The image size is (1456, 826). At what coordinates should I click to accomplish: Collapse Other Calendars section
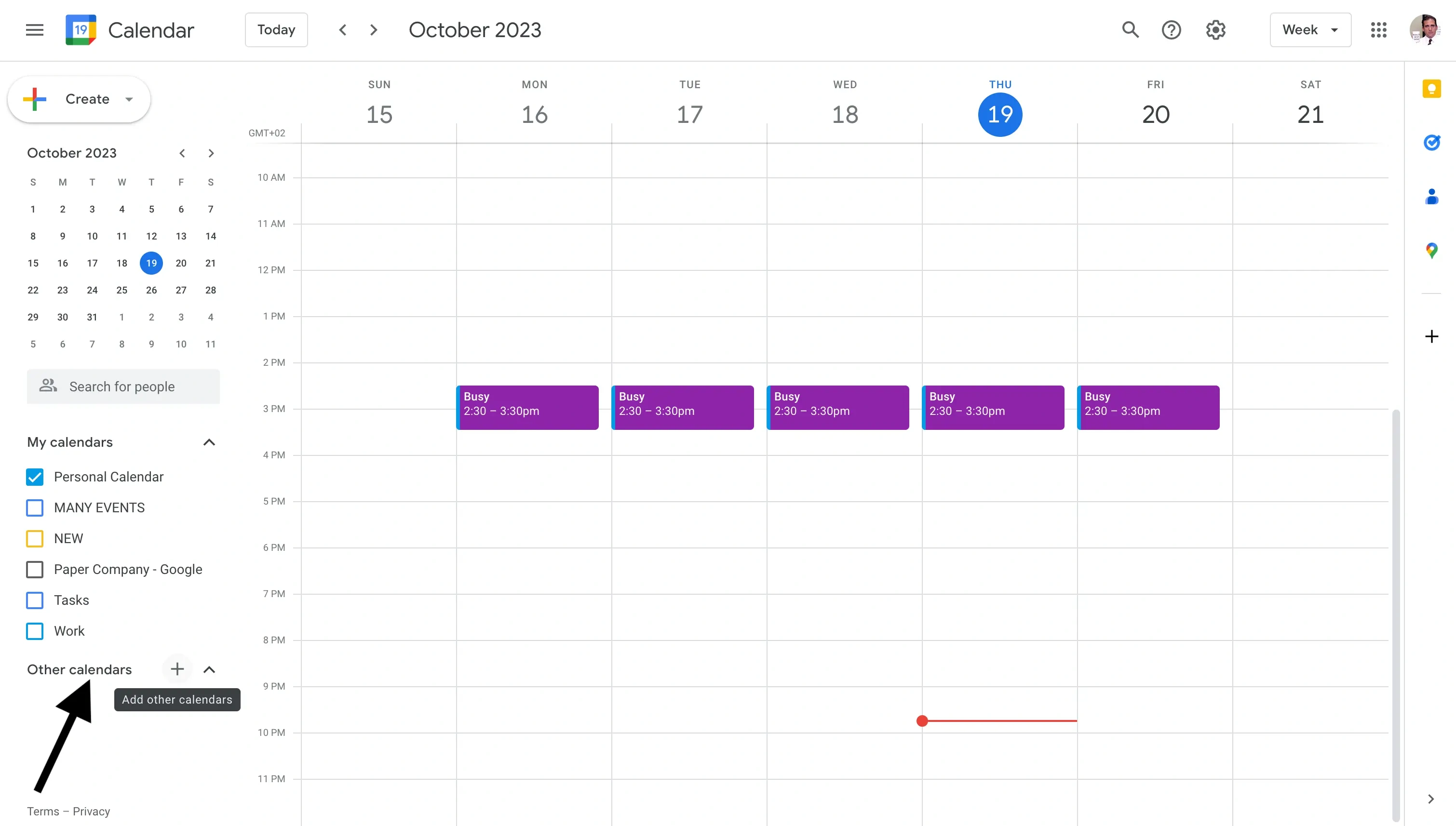click(x=209, y=669)
